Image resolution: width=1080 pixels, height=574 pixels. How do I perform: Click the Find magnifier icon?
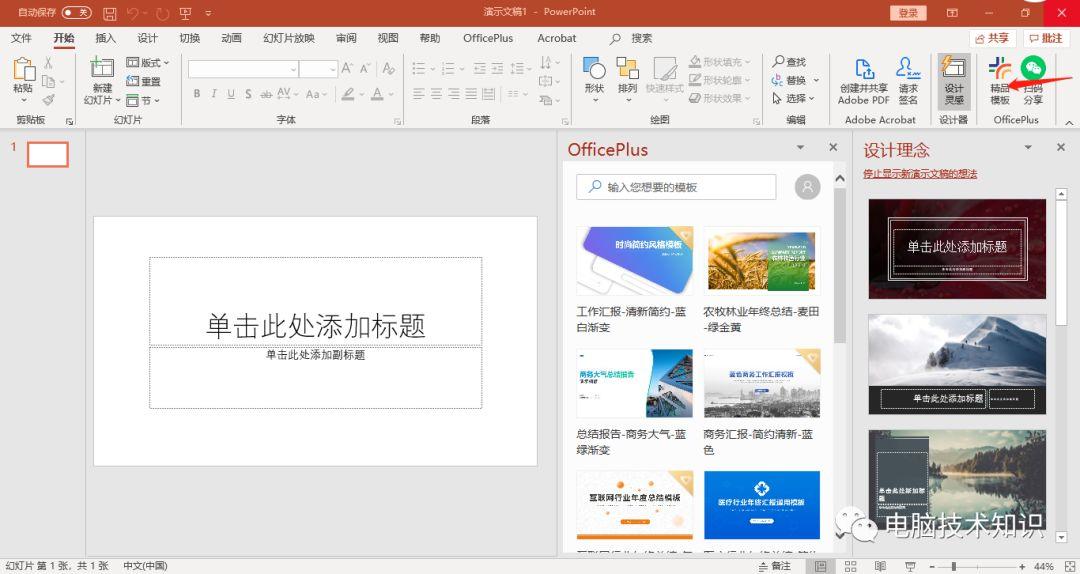pyautogui.click(x=778, y=61)
